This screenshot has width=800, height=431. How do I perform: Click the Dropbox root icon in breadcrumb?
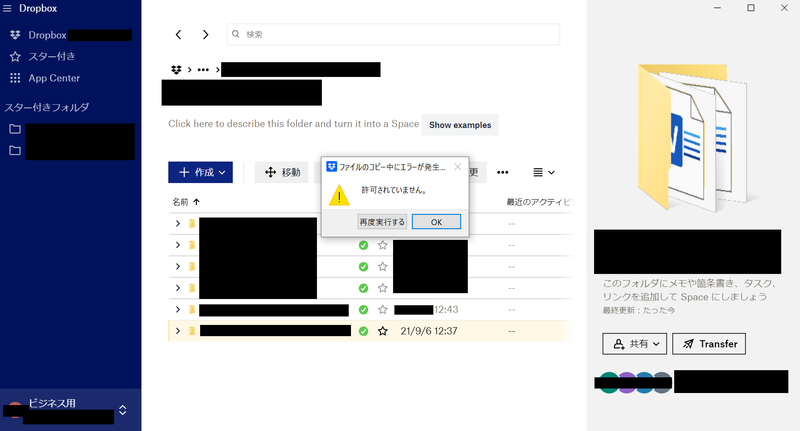click(176, 70)
